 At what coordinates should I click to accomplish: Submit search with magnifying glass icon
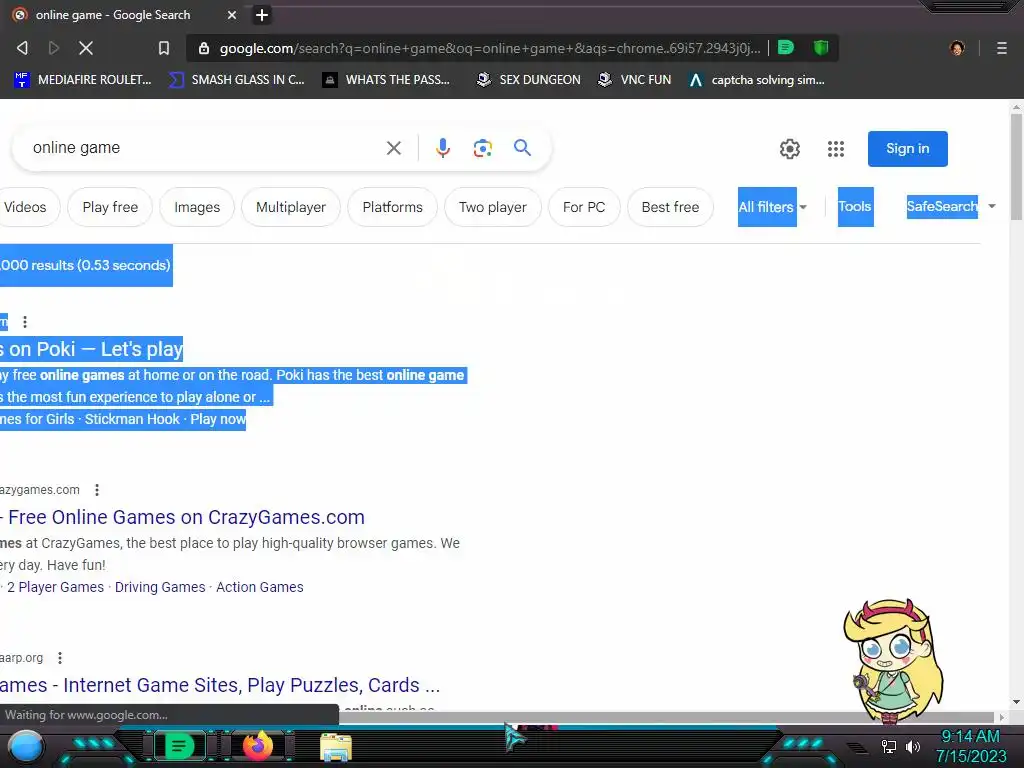pos(522,148)
